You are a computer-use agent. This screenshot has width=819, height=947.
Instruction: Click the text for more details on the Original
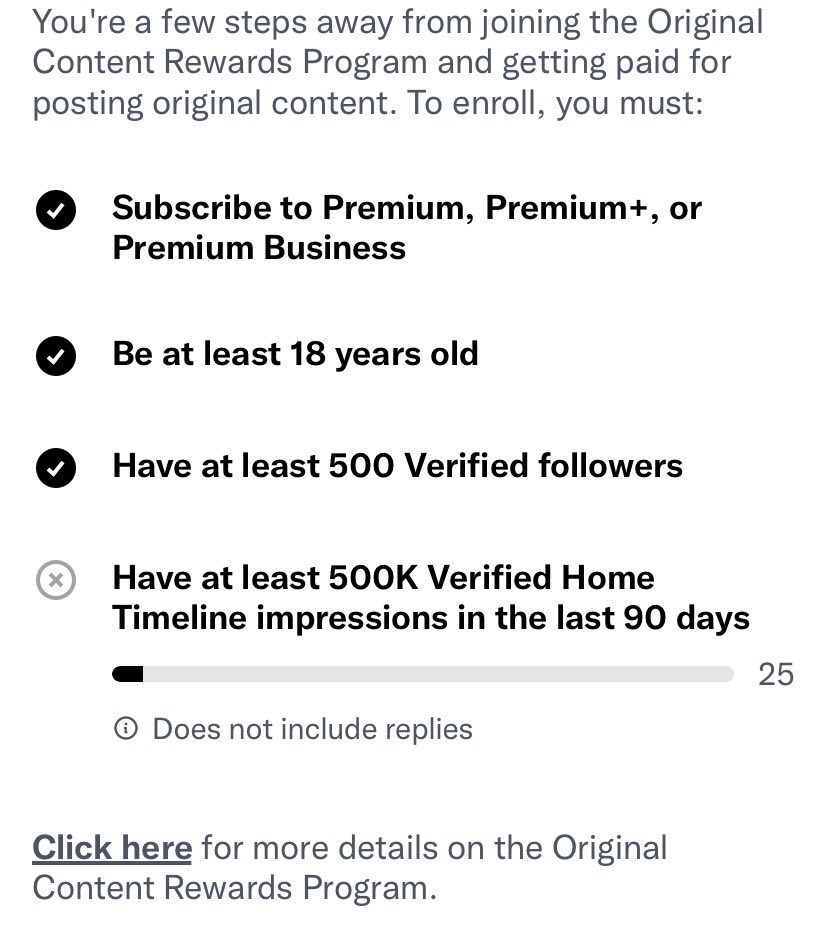(x=434, y=847)
